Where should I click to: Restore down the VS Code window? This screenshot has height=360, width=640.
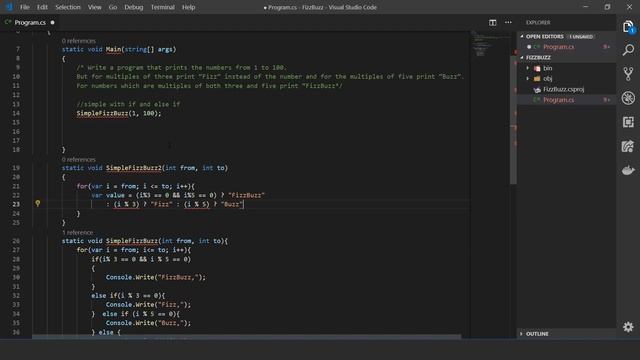tap(607, 7)
